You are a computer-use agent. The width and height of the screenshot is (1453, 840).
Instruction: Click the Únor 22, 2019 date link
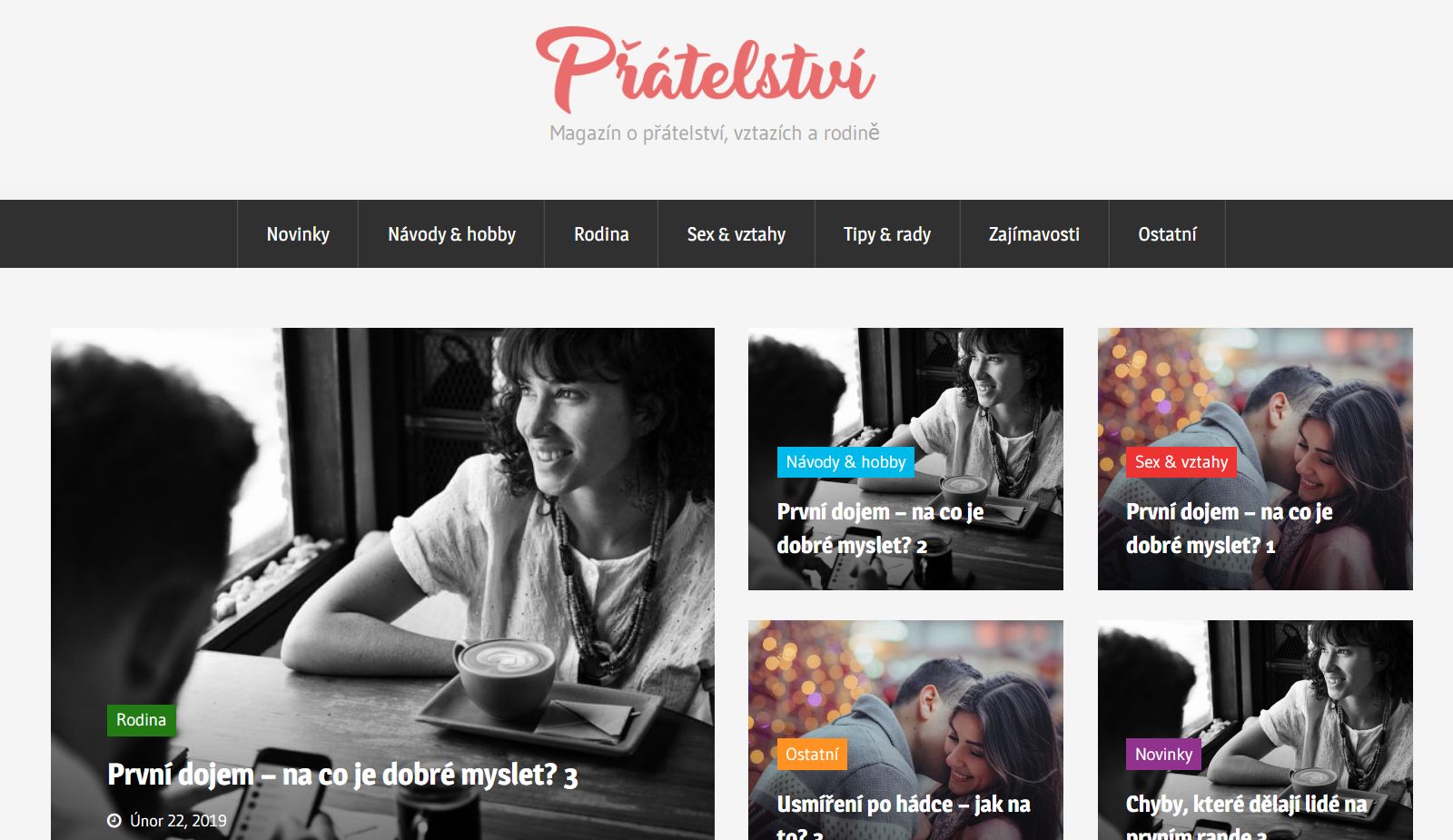178,821
